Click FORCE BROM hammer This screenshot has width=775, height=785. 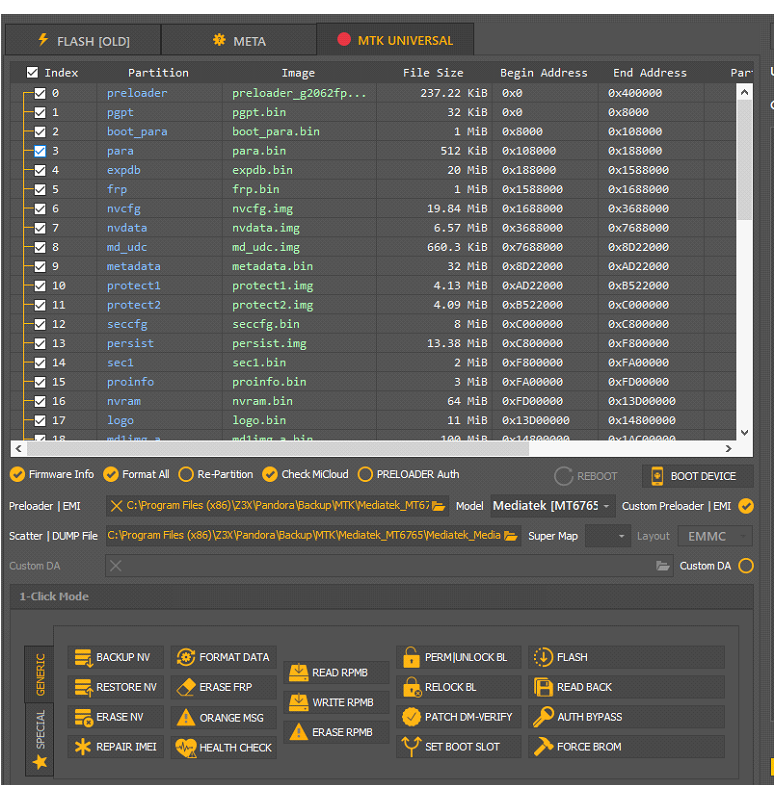(x=626, y=747)
